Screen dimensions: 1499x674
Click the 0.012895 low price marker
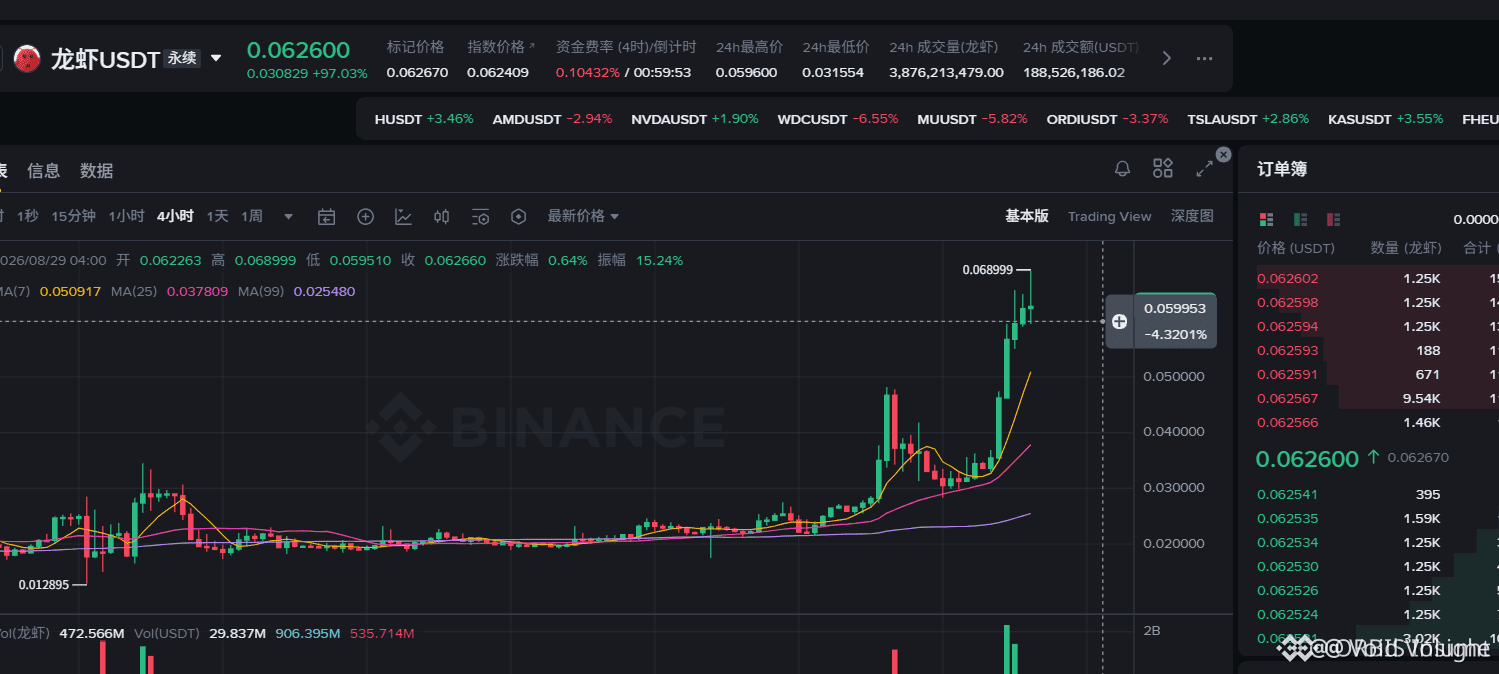tap(43, 585)
